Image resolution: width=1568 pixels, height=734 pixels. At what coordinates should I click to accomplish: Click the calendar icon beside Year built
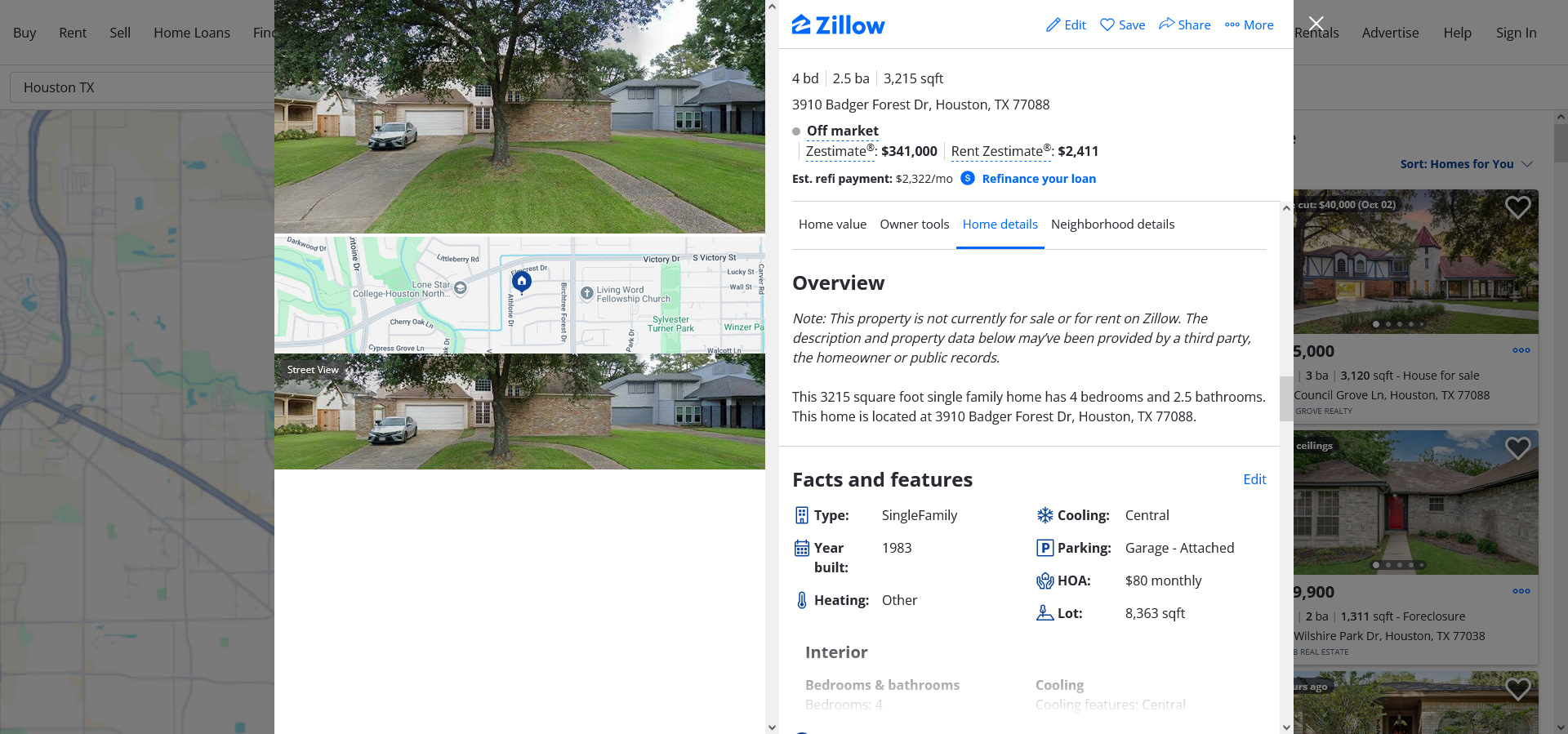(802, 548)
